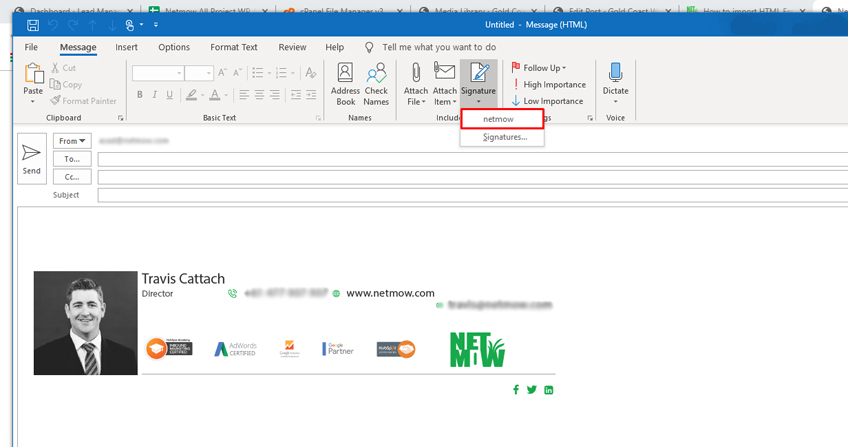Screen dimensions: 848x447
Task: Align text left
Action: click(244, 95)
